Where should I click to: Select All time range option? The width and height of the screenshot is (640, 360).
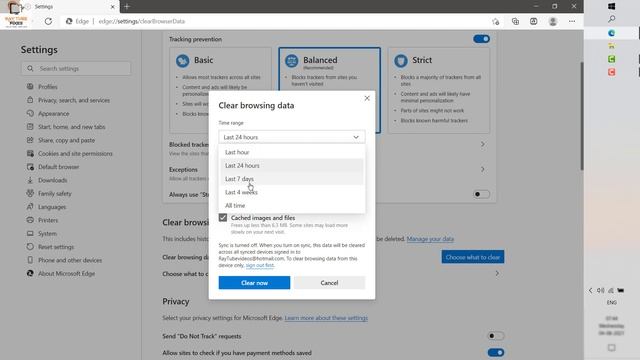292,205
